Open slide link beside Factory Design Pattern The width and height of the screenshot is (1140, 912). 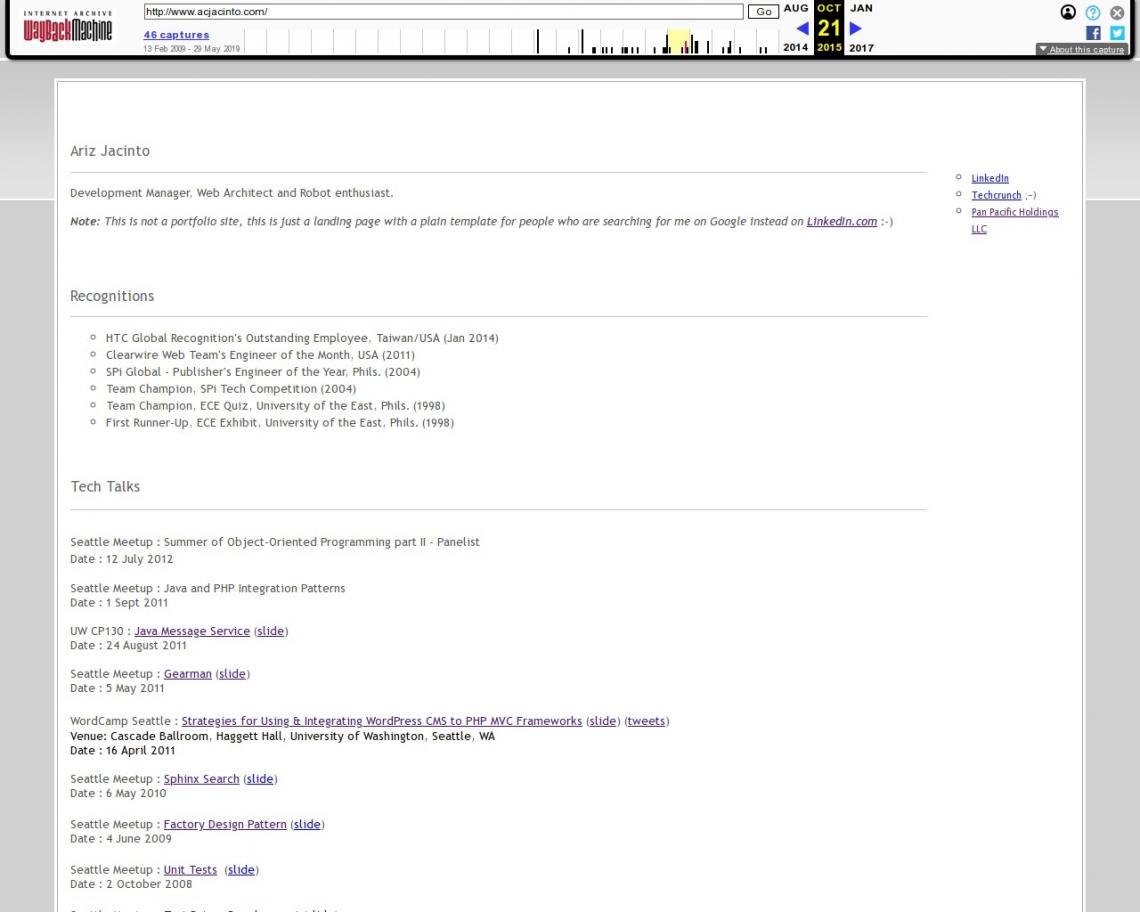[307, 824]
